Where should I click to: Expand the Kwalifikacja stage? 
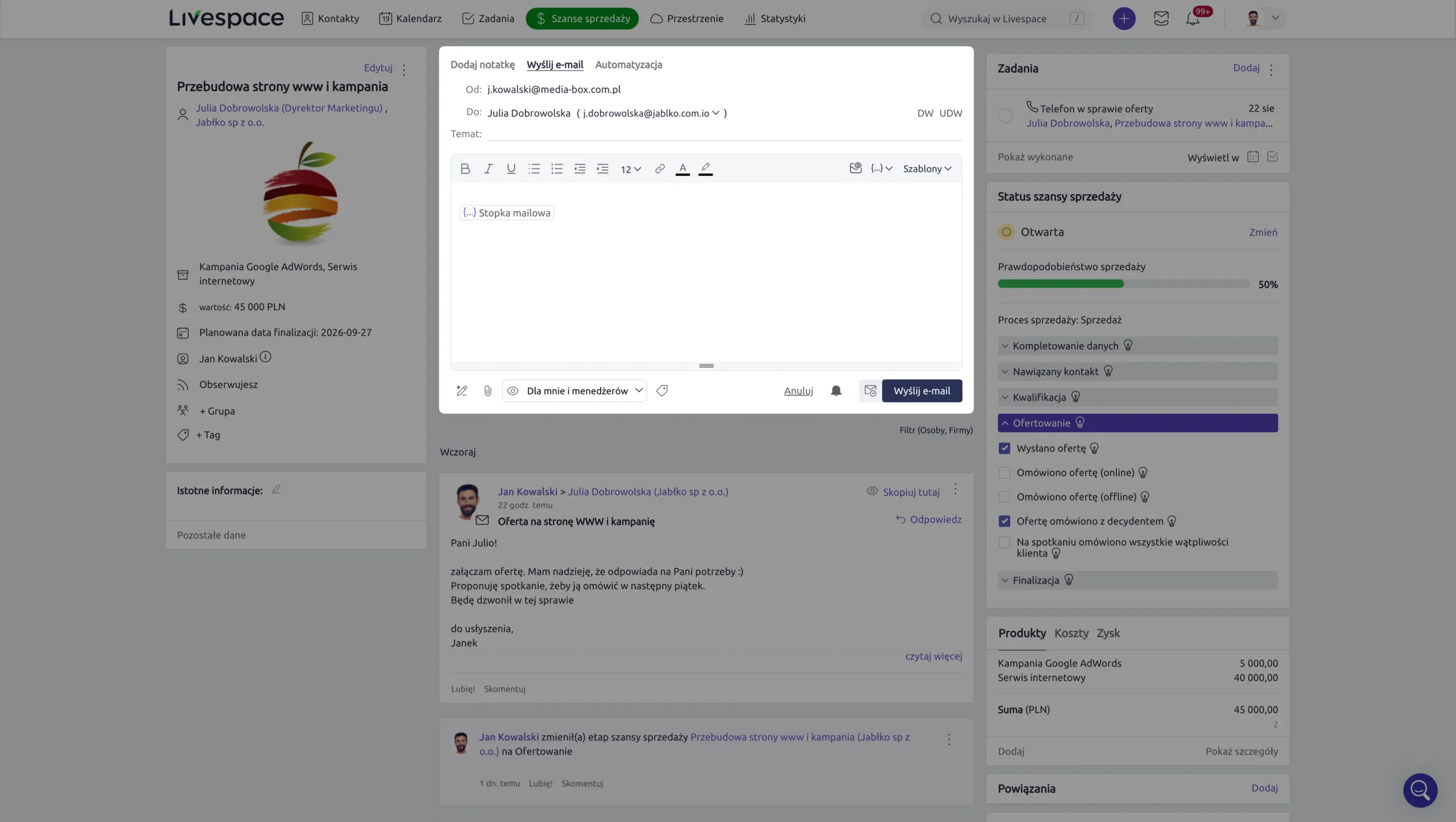(1137, 397)
